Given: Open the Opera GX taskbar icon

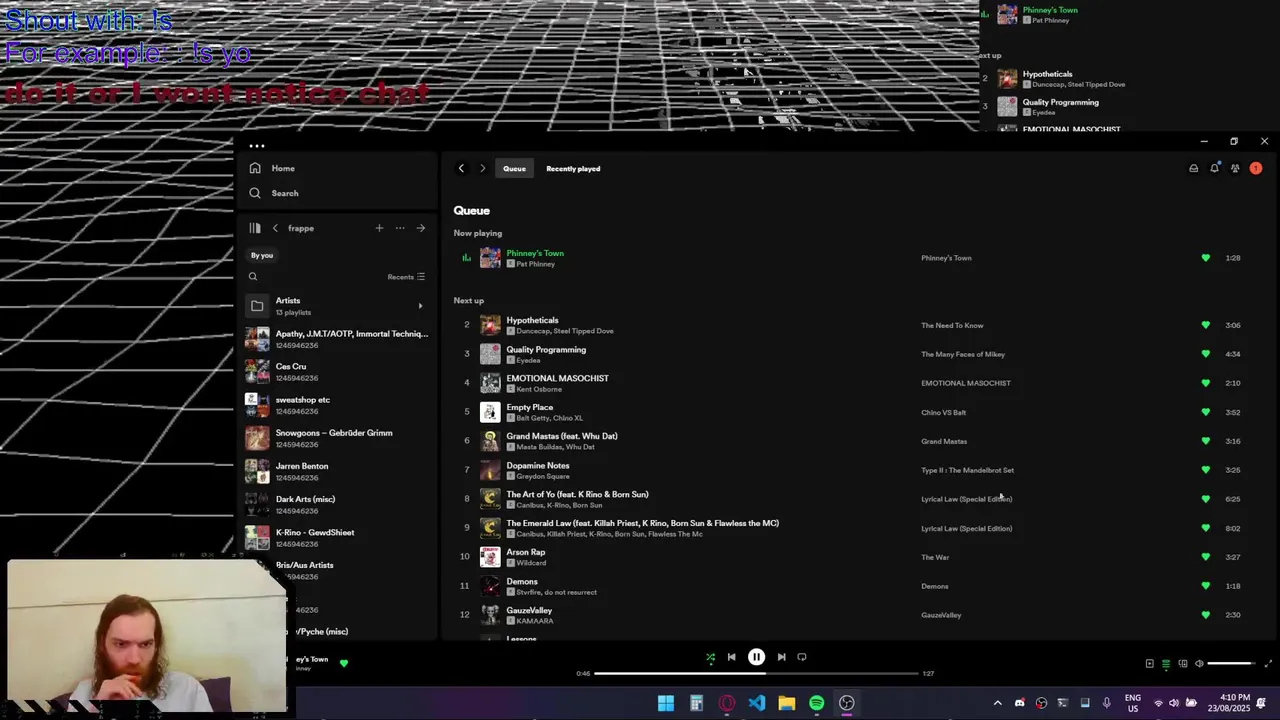Looking at the screenshot, I should tap(727, 703).
